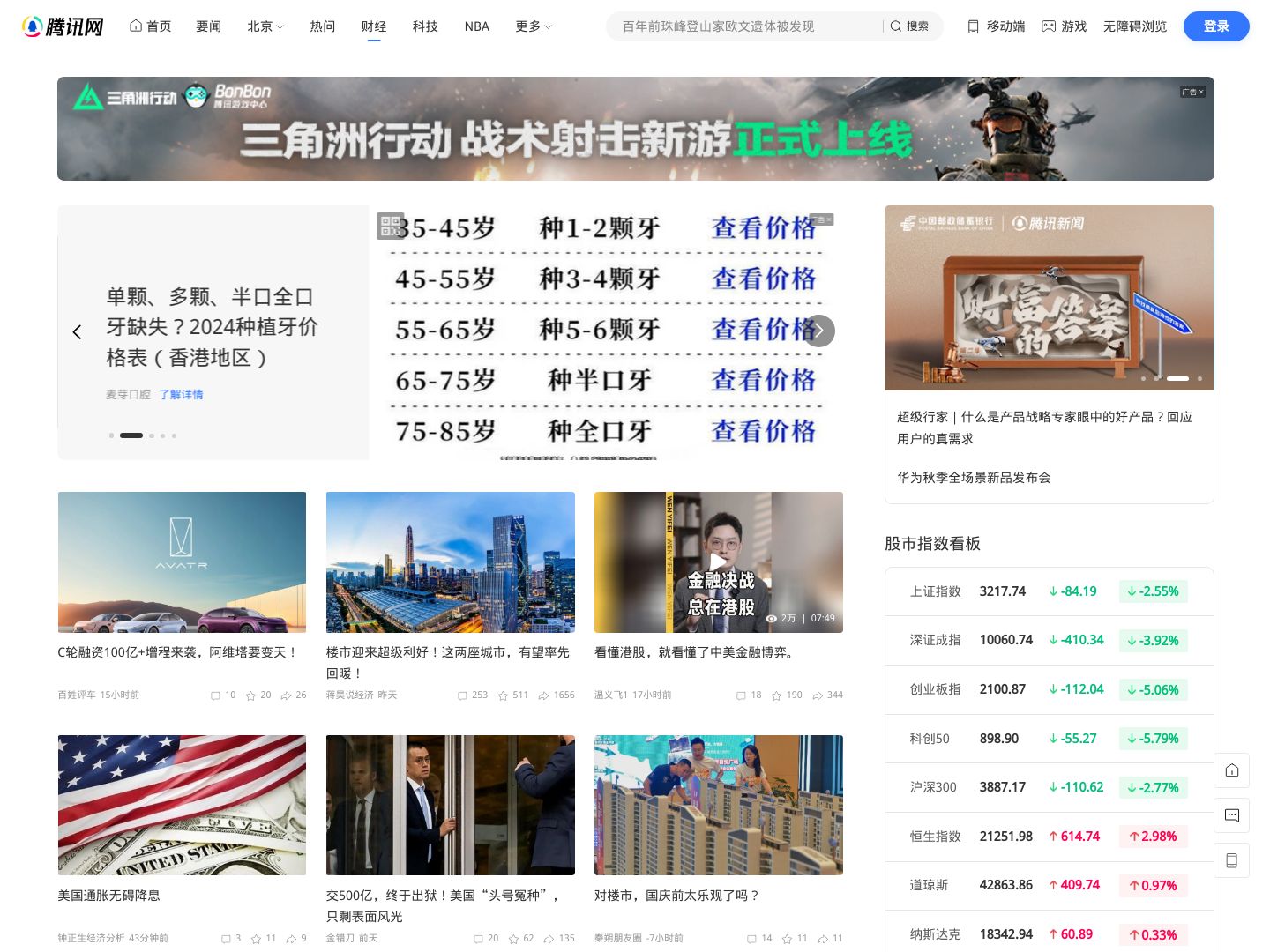1270x952 pixels.
Task: Click share icon on 美国通胀 article
Action: (x=291, y=939)
